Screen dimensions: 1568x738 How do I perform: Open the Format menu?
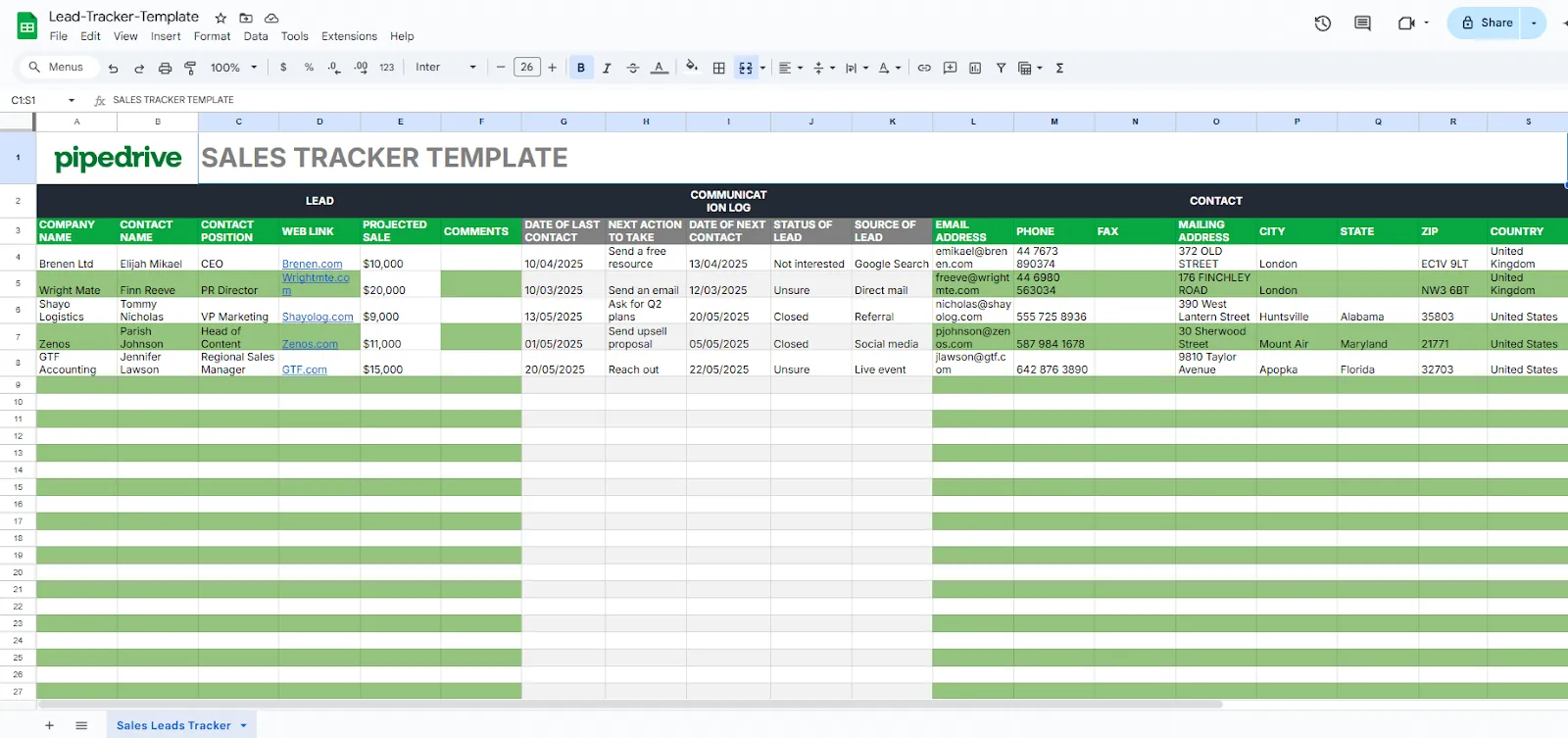tap(212, 36)
